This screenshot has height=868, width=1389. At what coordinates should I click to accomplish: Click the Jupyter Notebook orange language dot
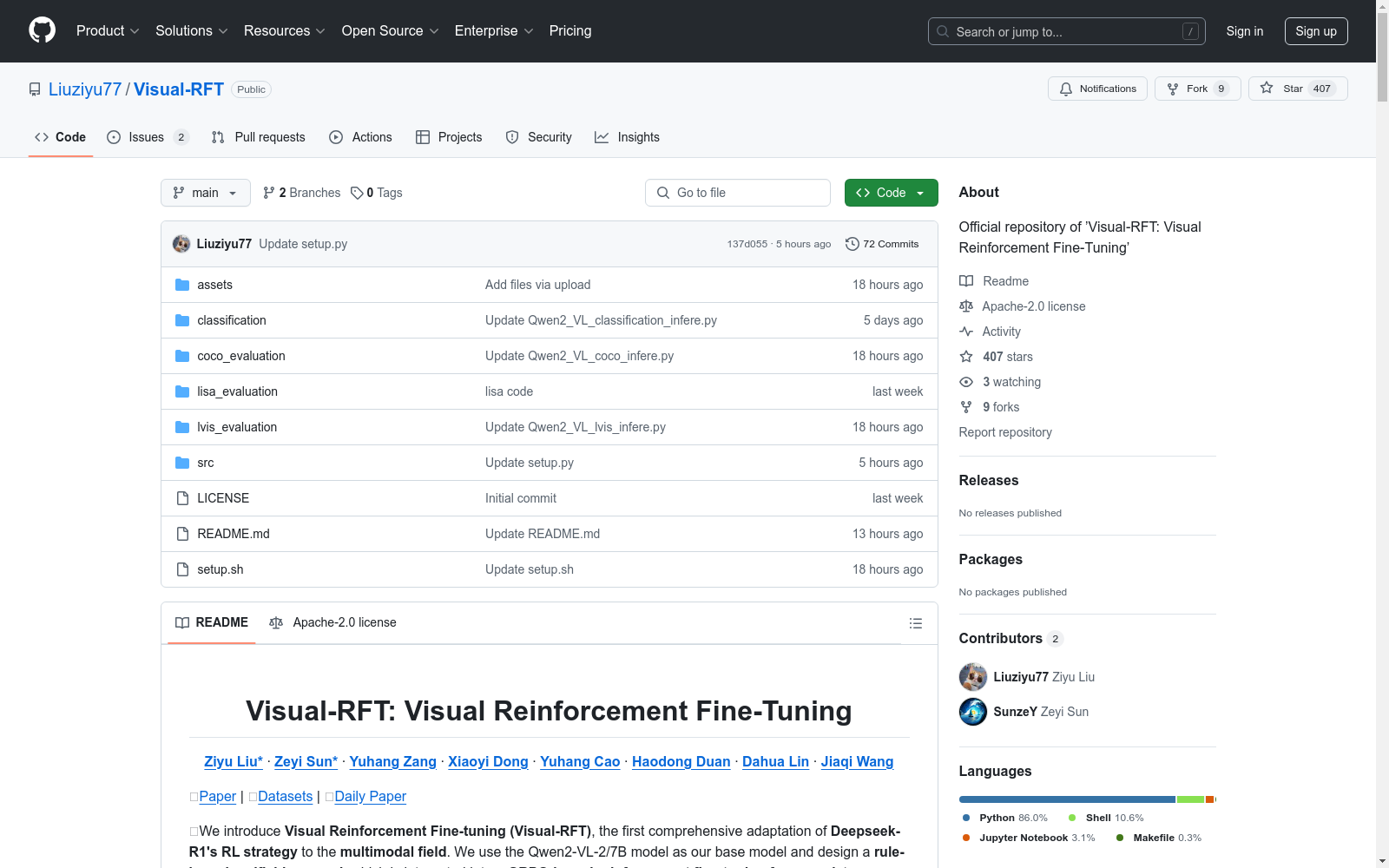pos(966,838)
